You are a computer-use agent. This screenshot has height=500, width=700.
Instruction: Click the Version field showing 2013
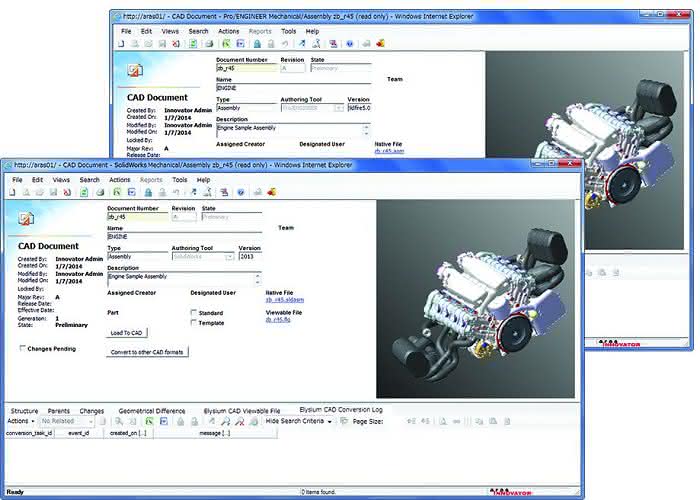[250, 257]
